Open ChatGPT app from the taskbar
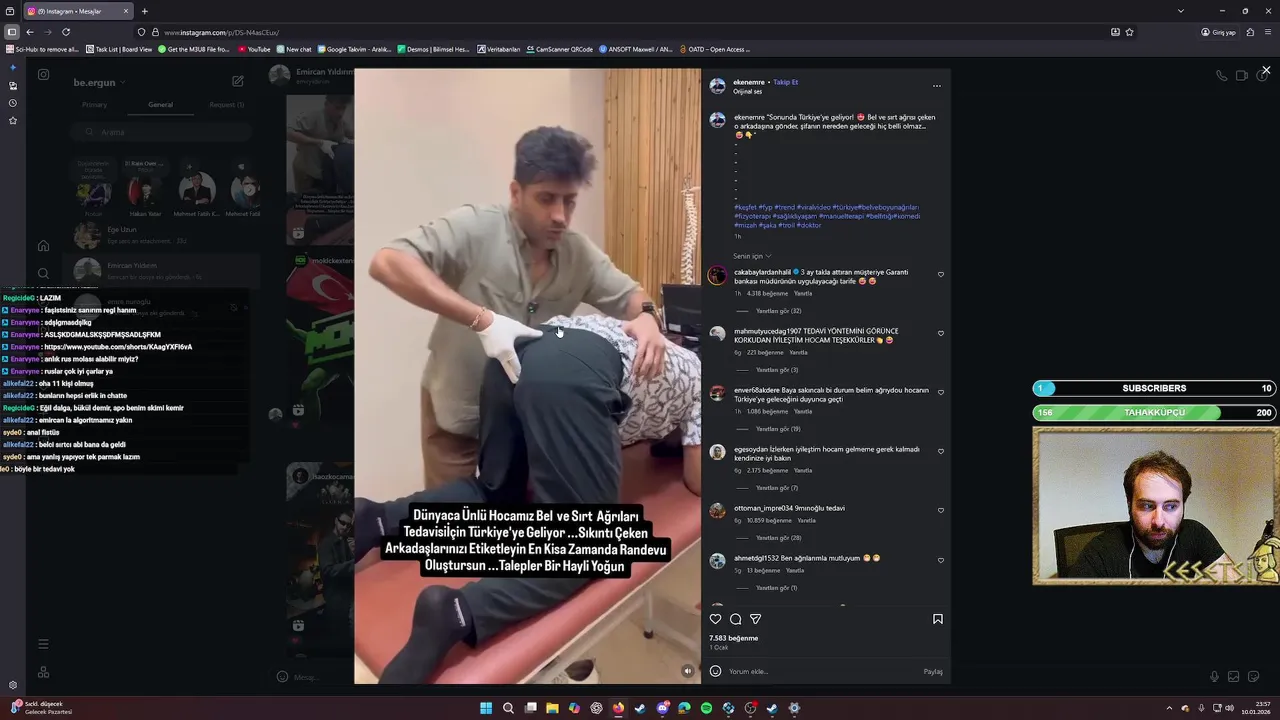This screenshot has height=720, width=1280. 596,708
